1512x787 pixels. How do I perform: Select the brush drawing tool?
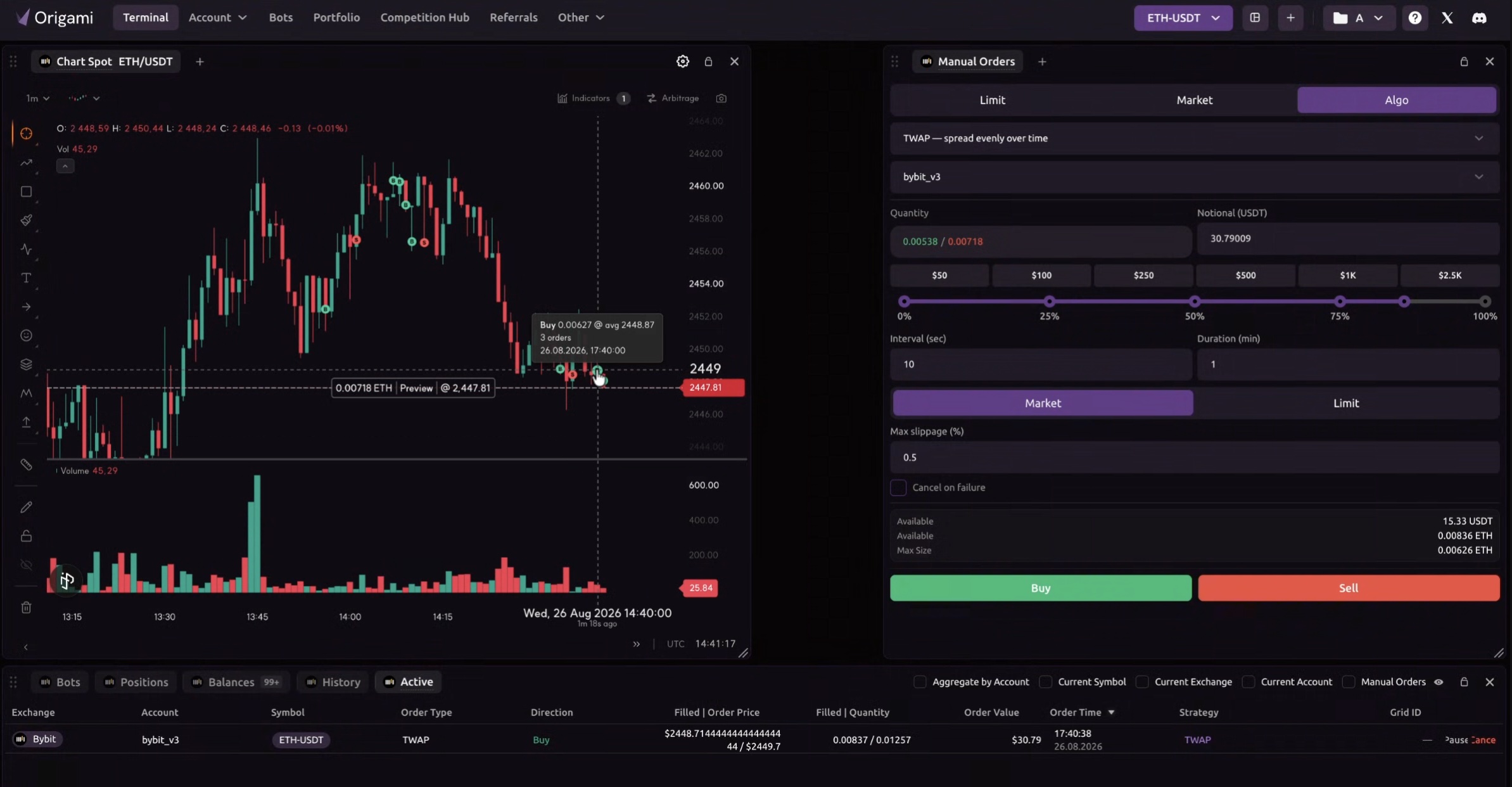pyautogui.click(x=26, y=221)
